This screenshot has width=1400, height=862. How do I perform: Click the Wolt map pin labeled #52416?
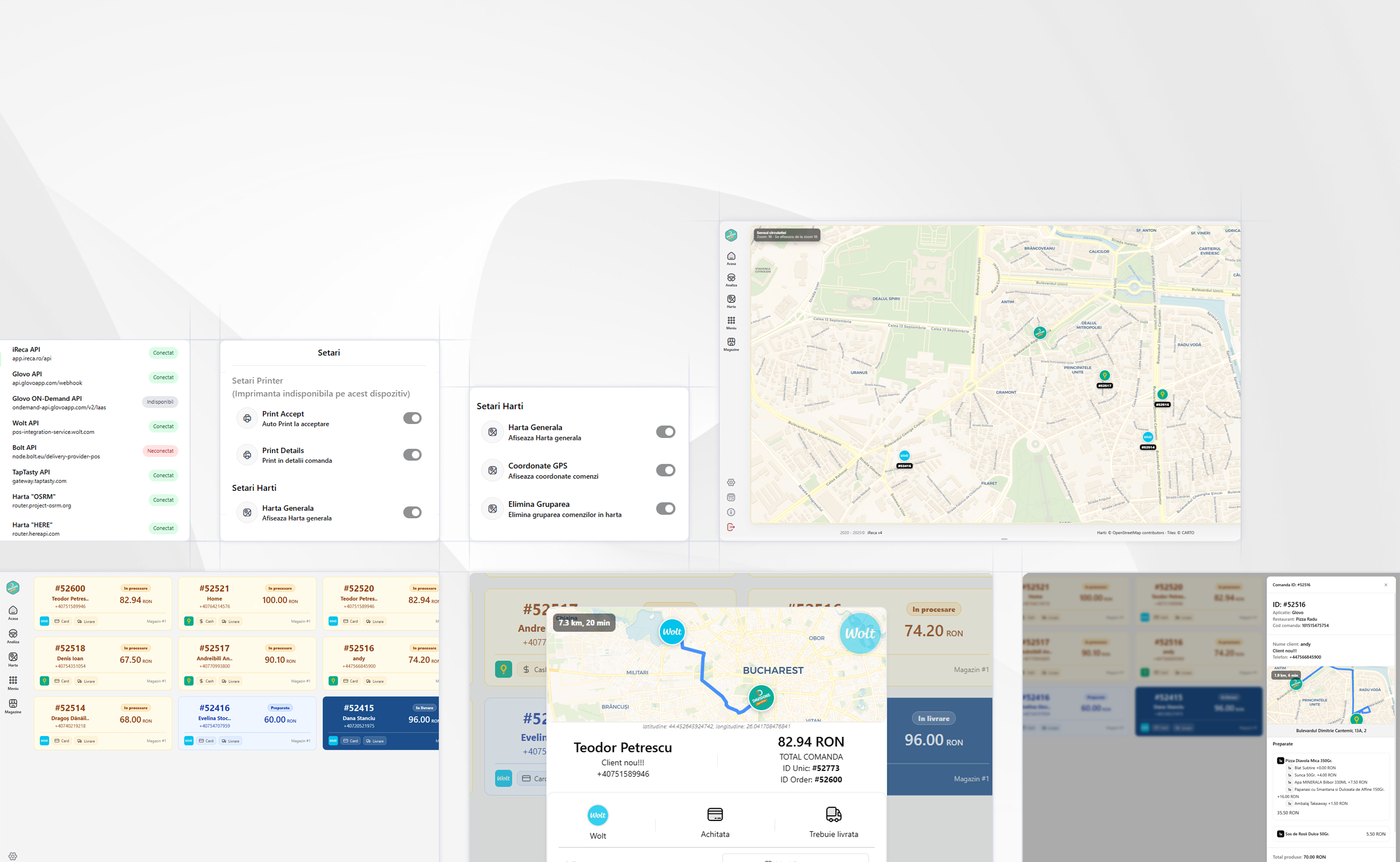[x=904, y=456]
